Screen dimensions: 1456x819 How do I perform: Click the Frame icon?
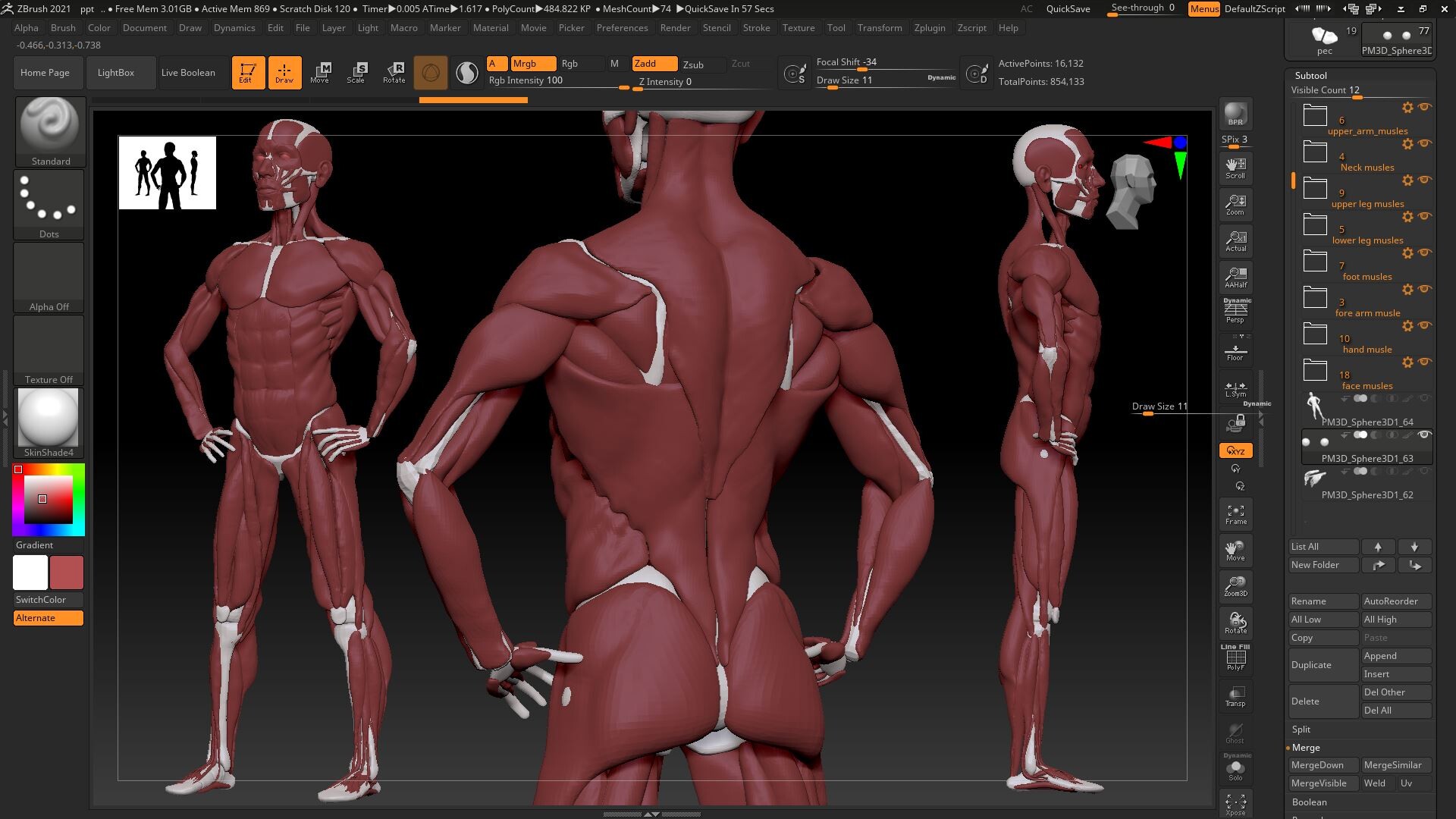click(x=1235, y=514)
